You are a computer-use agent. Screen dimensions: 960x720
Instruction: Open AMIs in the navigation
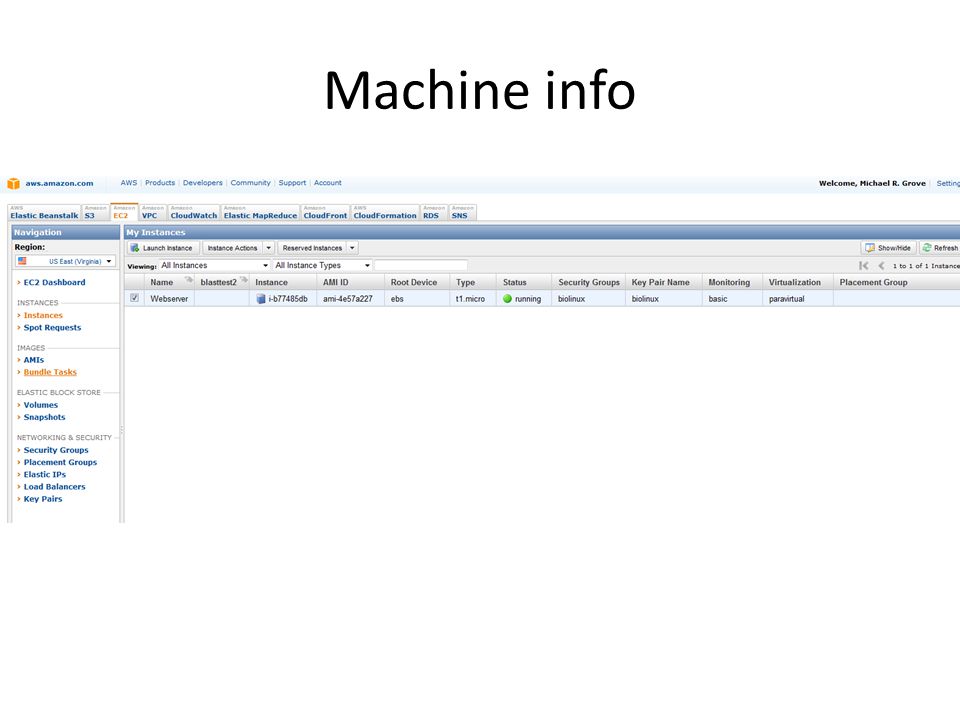click(34, 360)
